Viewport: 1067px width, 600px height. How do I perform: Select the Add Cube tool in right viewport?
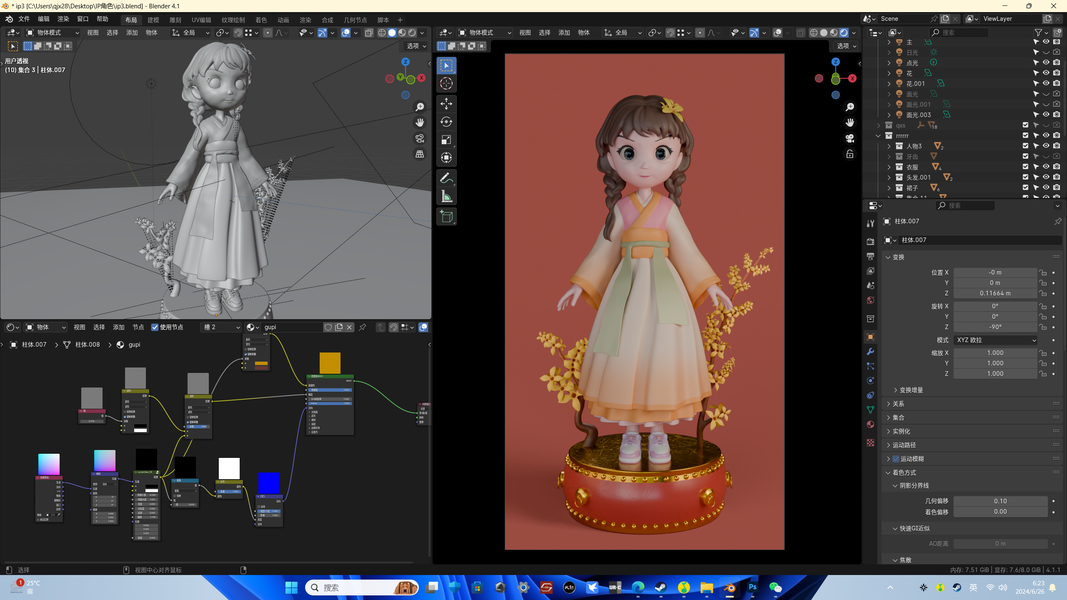[446, 217]
